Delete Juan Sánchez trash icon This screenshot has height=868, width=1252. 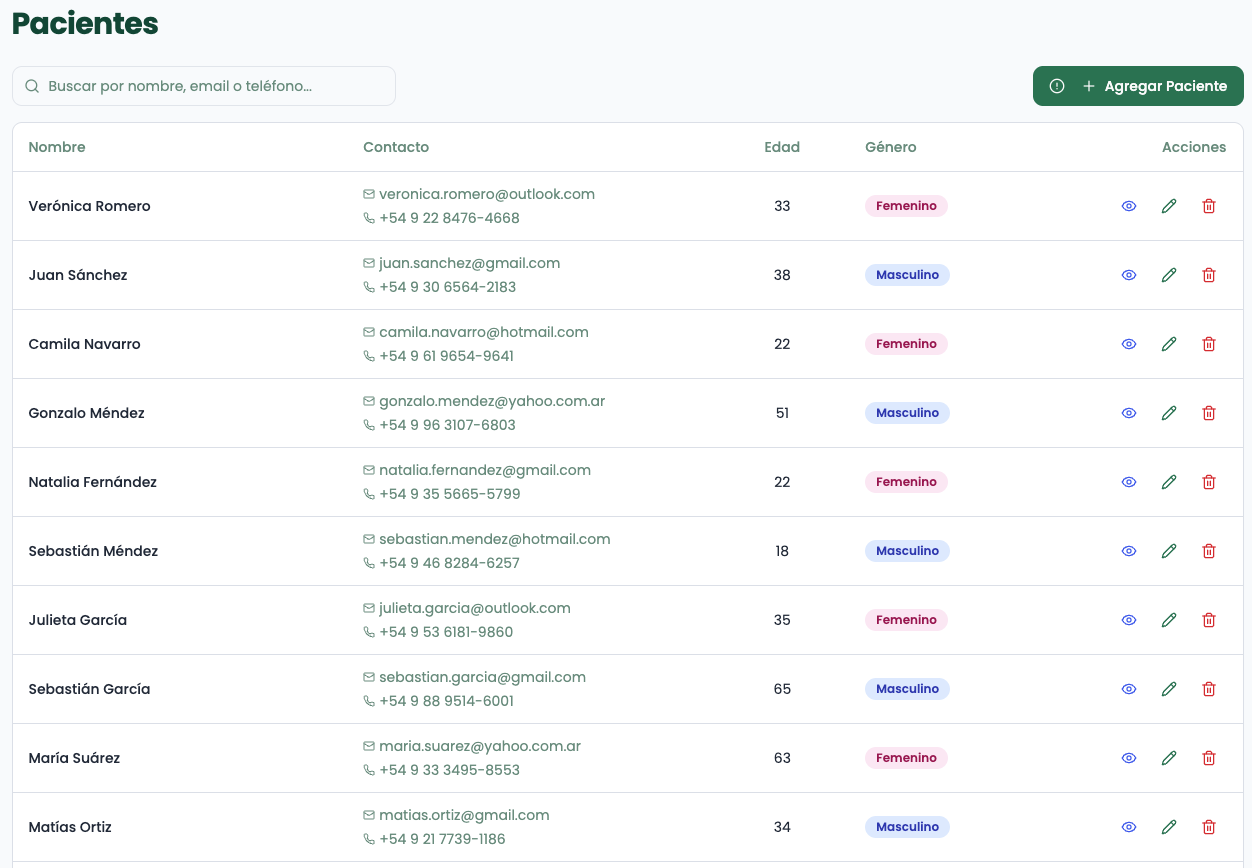pyautogui.click(x=1209, y=275)
